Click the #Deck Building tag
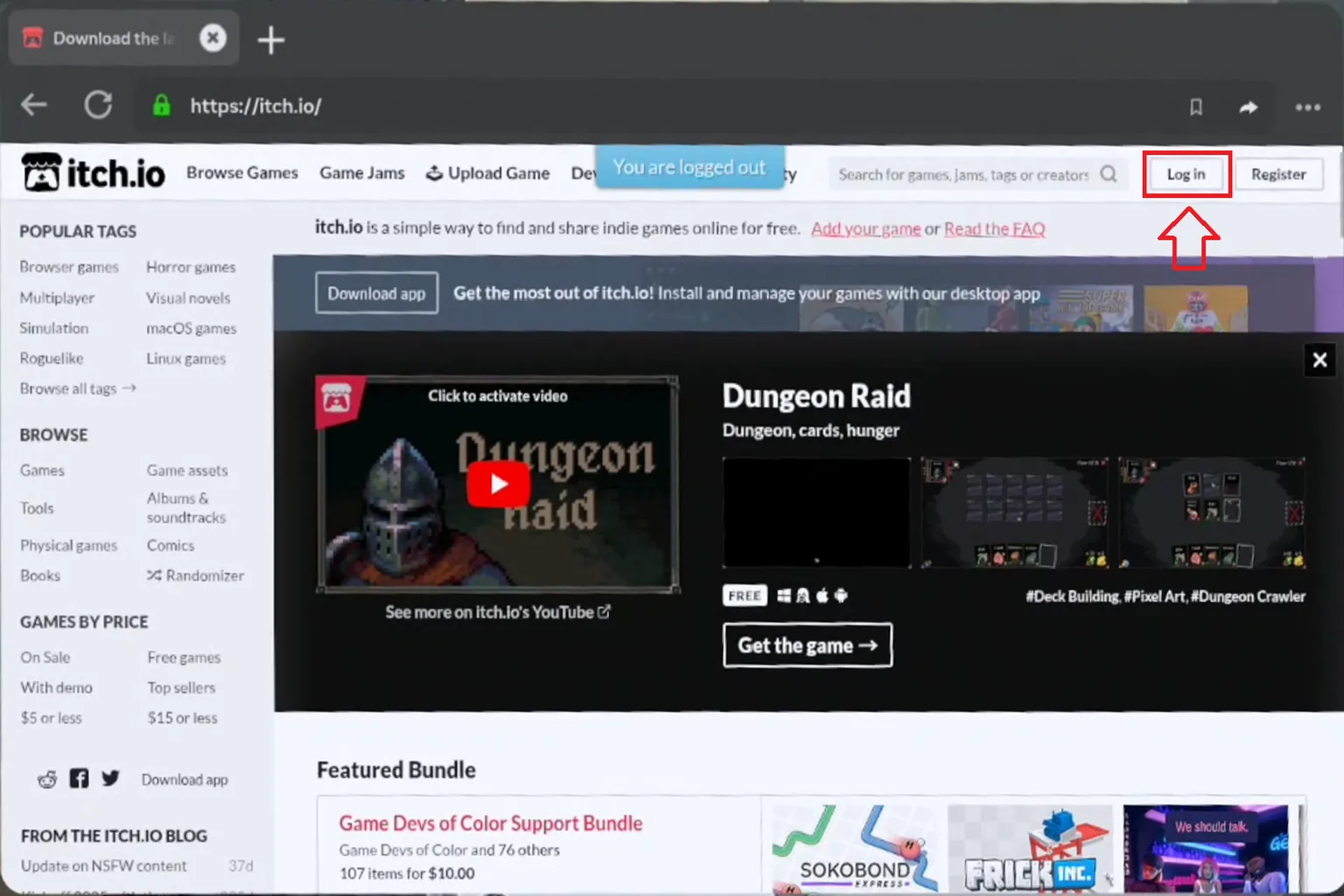 pyautogui.click(x=1072, y=596)
